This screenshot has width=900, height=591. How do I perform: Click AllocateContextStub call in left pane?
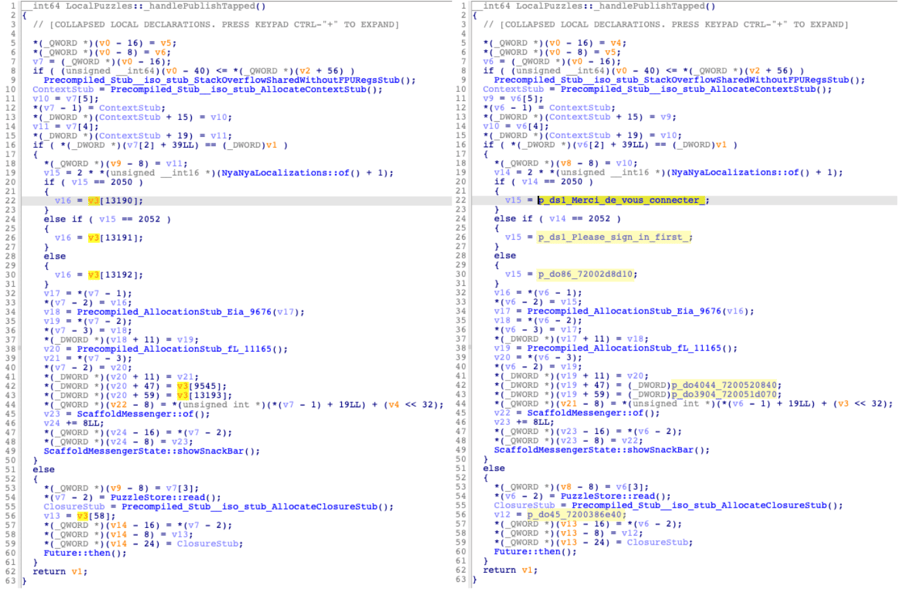[246, 90]
